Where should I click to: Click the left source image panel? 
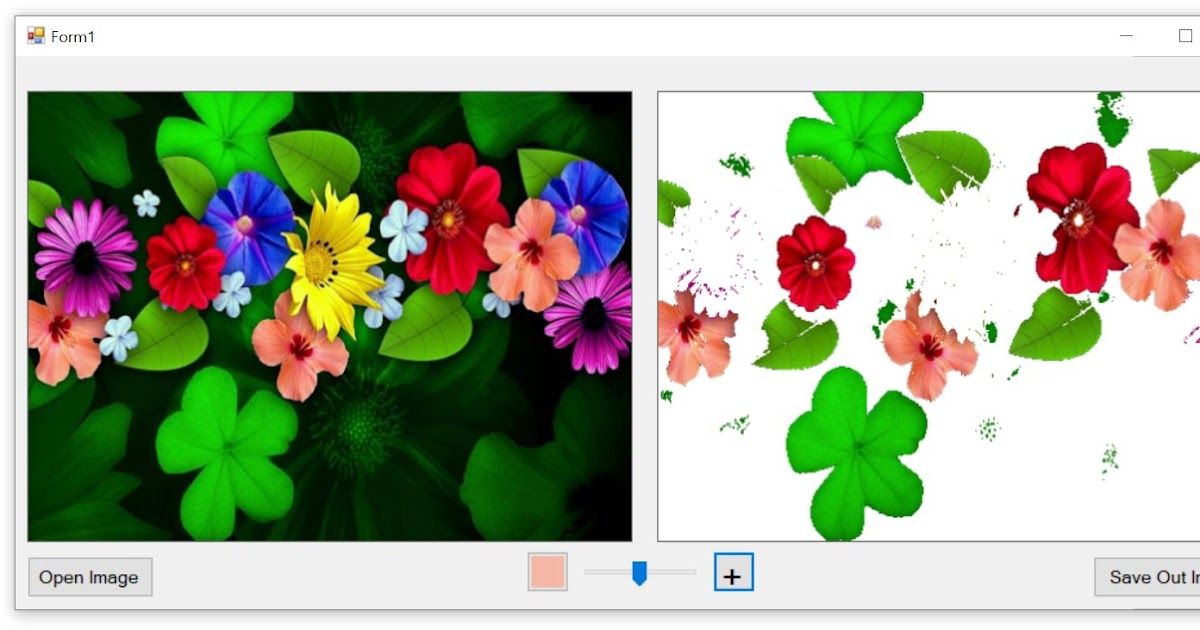(330, 315)
